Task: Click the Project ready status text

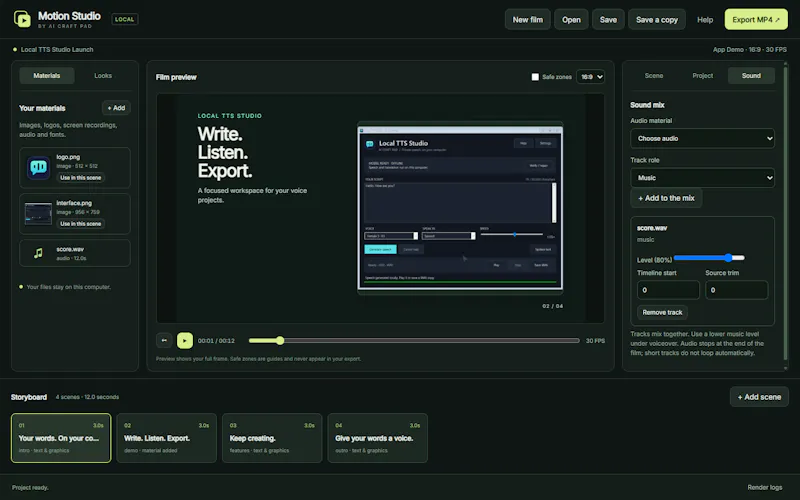Action: (30, 487)
